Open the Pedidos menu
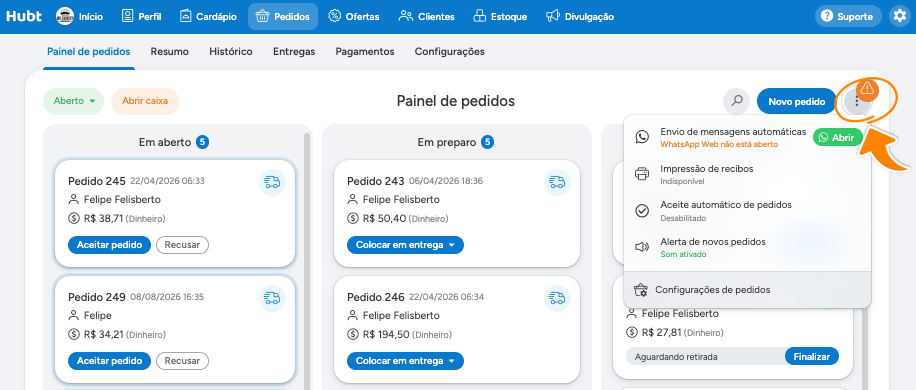Screen dimensions: 916x390 point(283,16)
